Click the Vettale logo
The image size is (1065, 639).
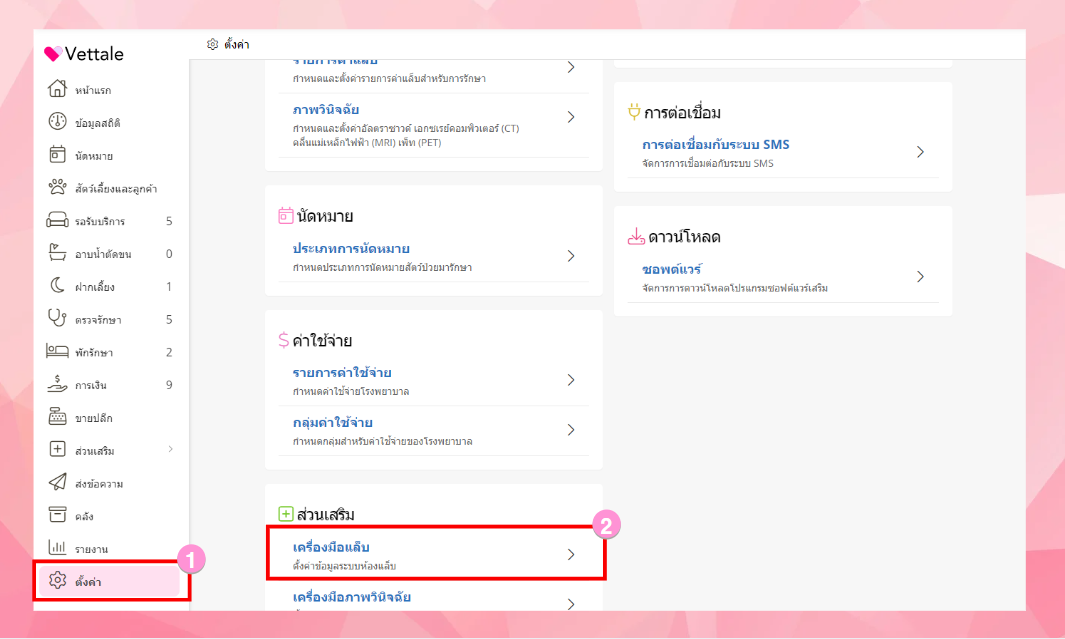pos(84,54)
